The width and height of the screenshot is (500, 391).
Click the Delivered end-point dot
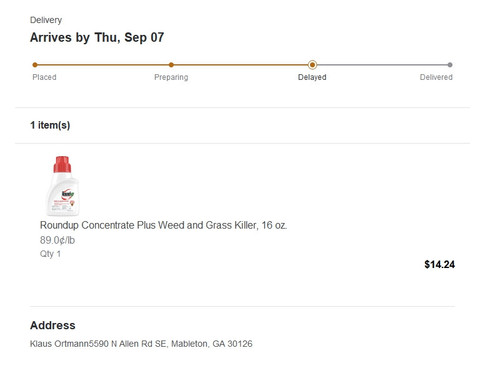click(x=450, y=65)
